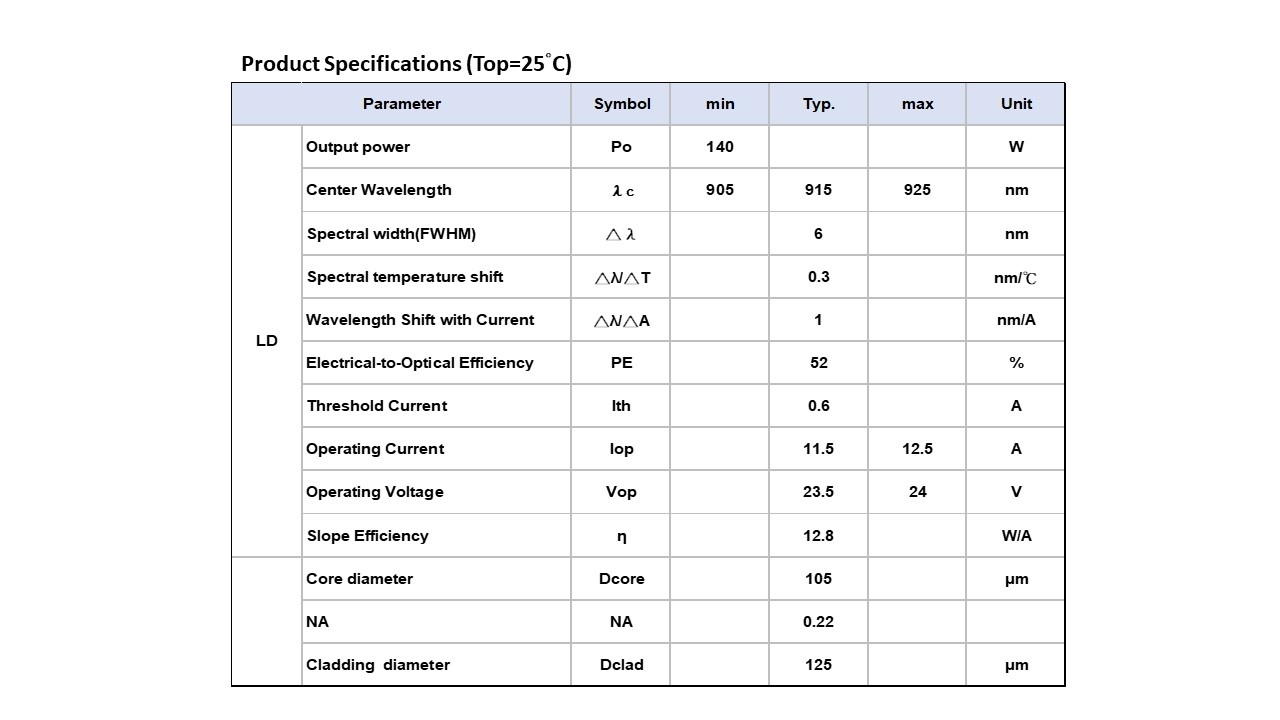Select the Typ. column header
Viewport: 1280px width, 720px height.
click(x=818, y=104)
